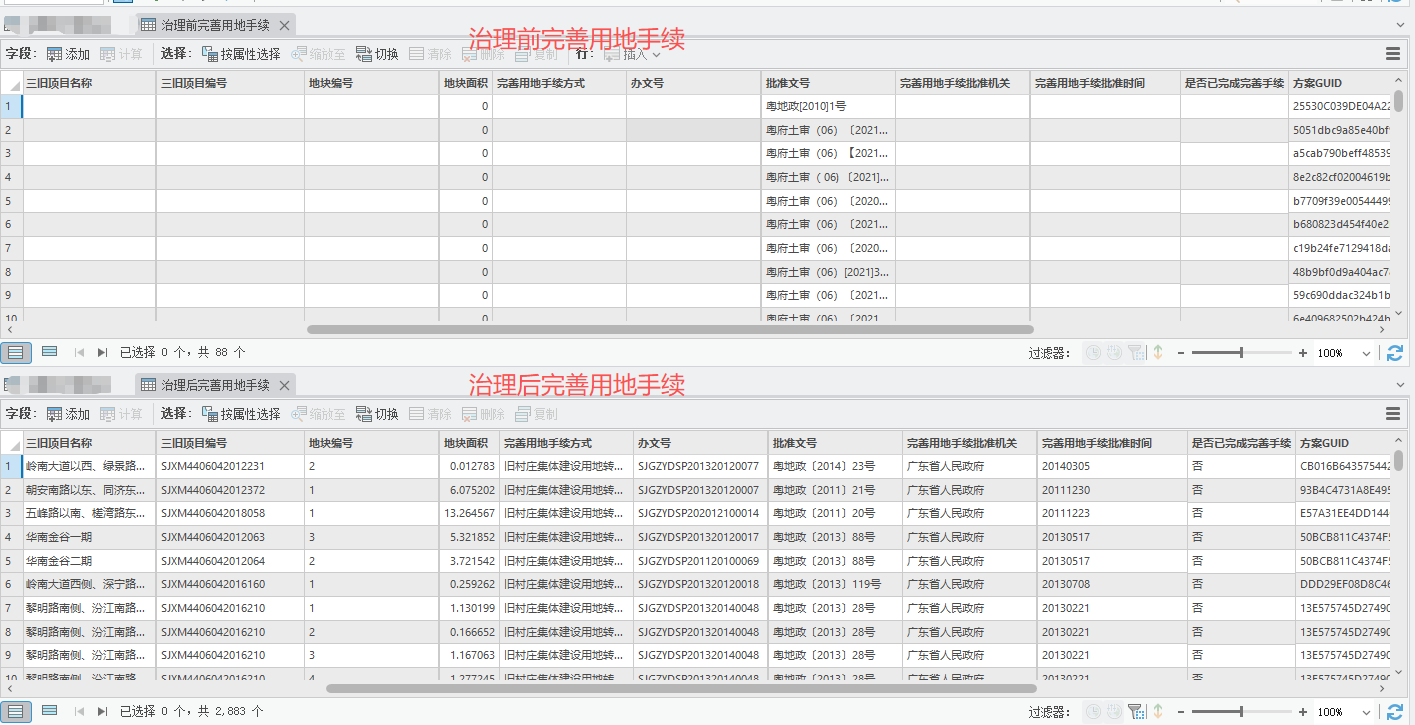The height and width of the screenshot is (725, 1415).
Task: Zoom in table with 2,883 records
Action: pyautogui.click(x=1303, y=712)
